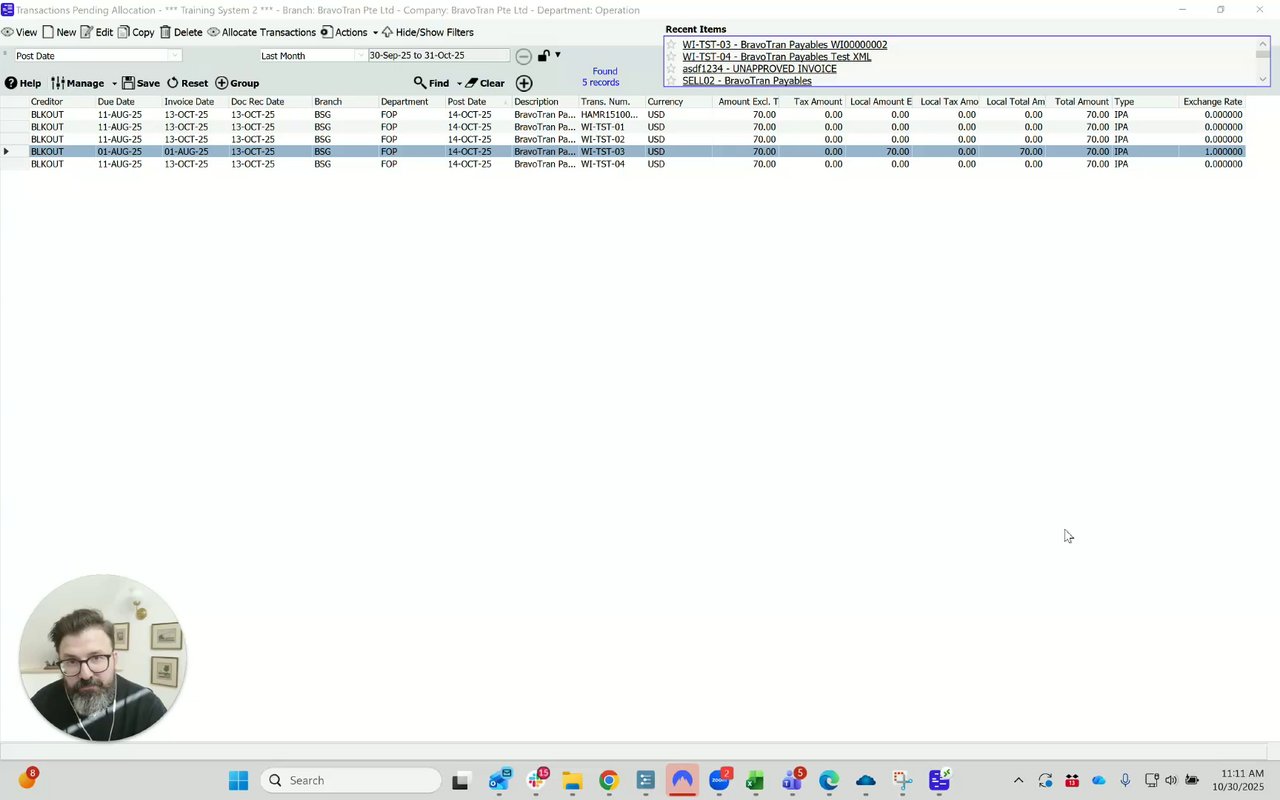Save the current filter layout

point(141,83)
